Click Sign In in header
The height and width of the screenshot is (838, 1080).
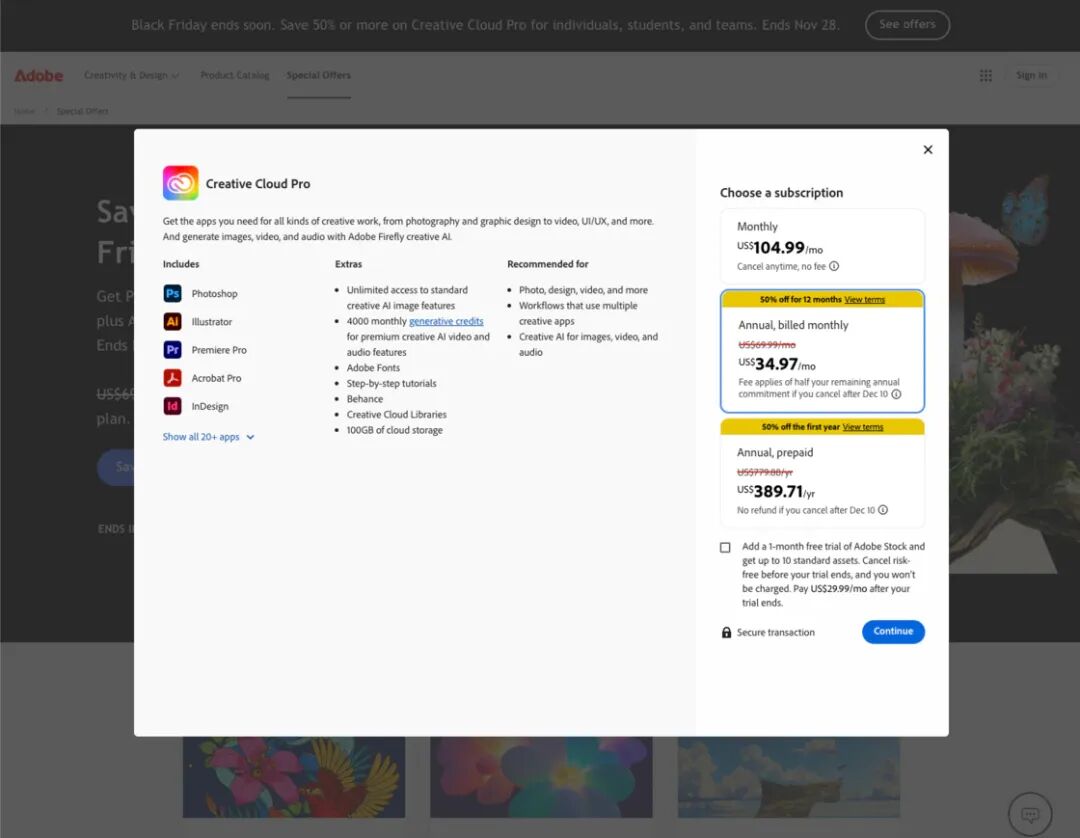[x=1031, y=76]
